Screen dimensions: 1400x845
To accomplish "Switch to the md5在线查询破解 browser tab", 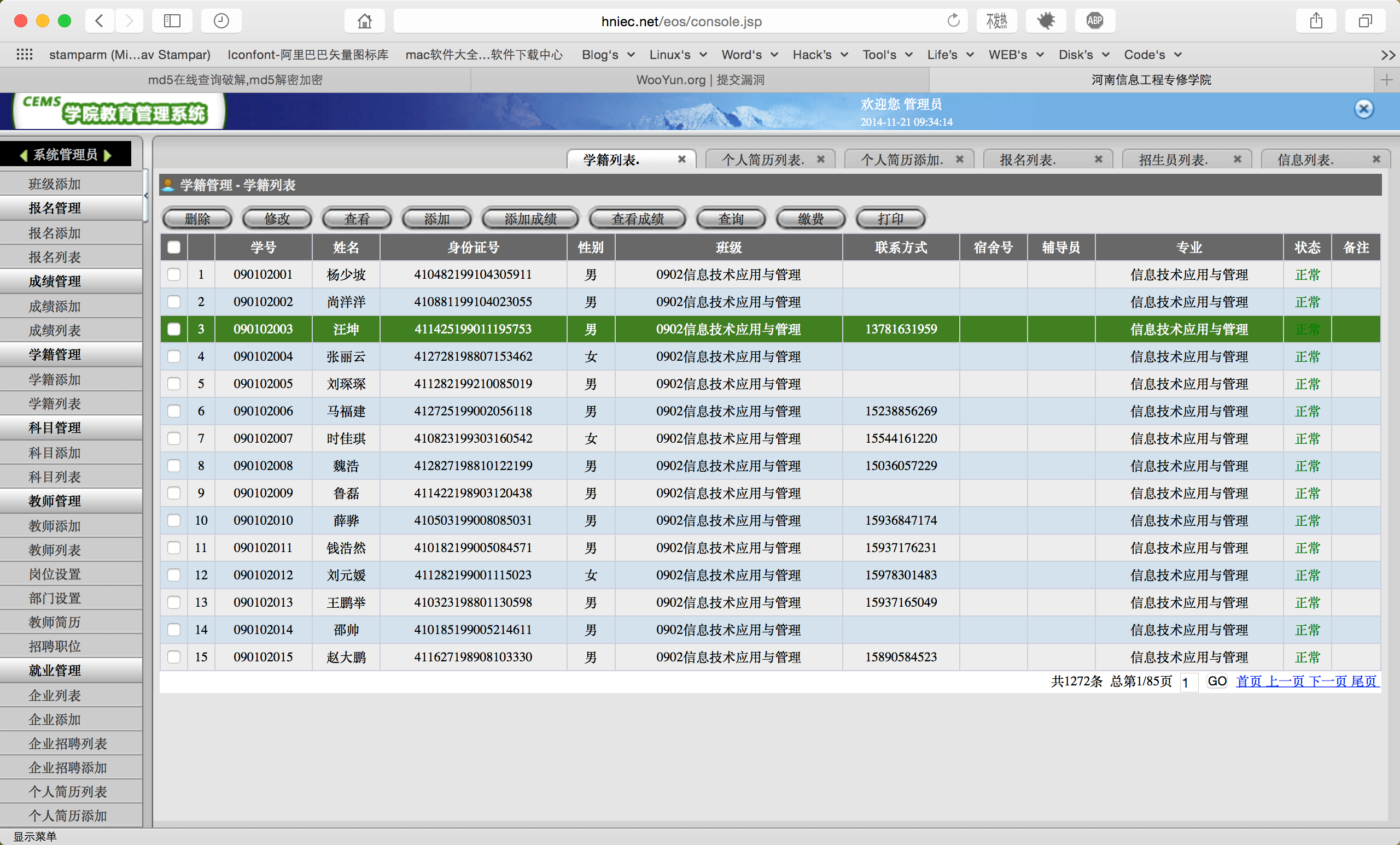I will tap(235, 79).
